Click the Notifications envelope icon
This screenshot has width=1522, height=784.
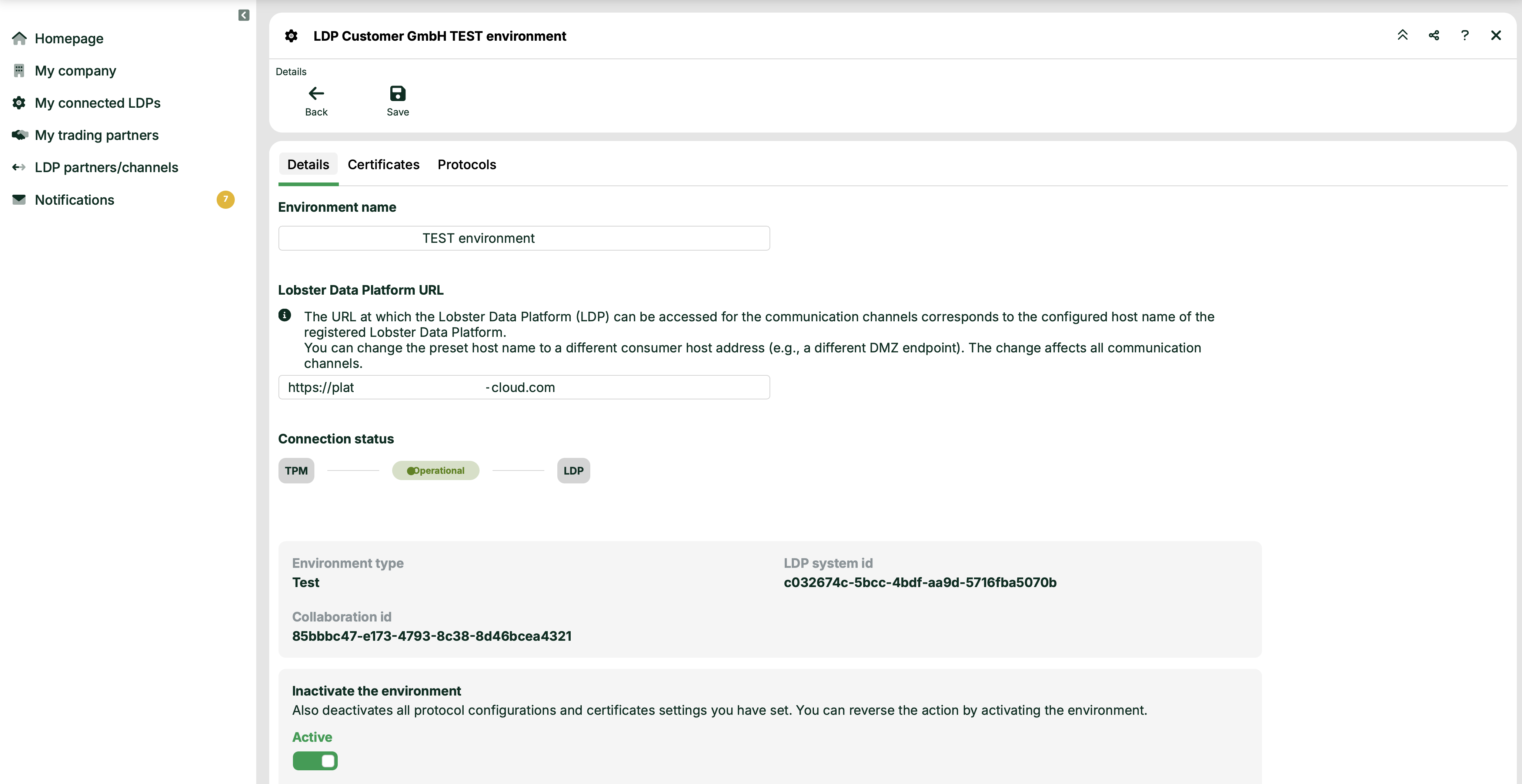pyautogui.click(x=19, y=200)
